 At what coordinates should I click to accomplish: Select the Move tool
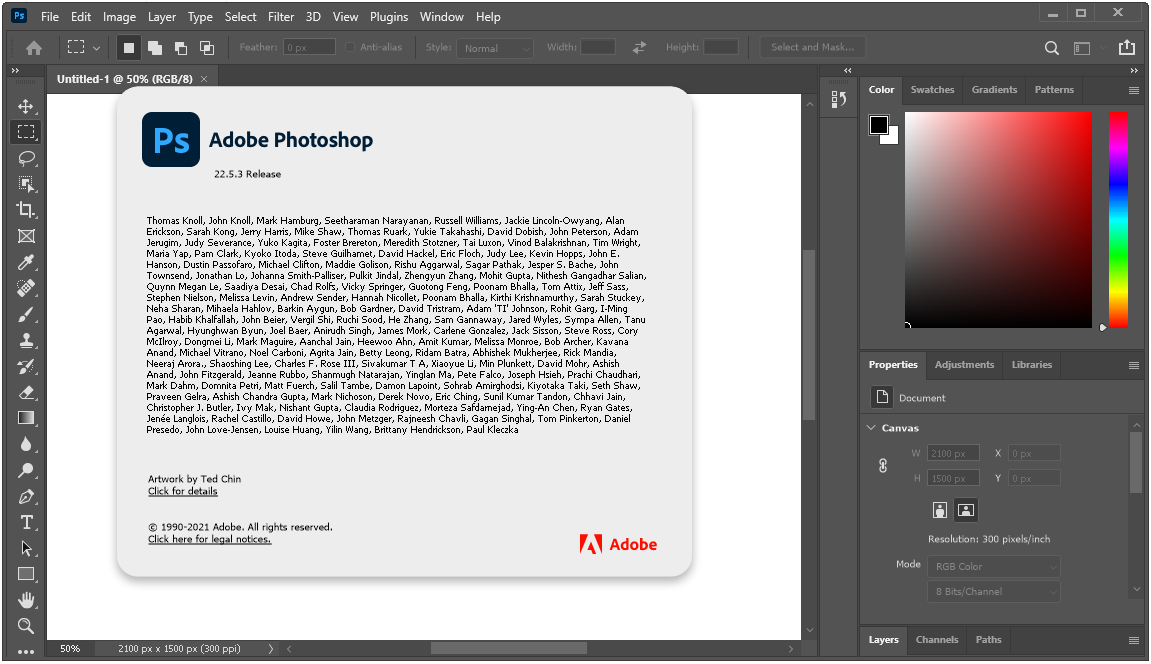coord(26,106)
